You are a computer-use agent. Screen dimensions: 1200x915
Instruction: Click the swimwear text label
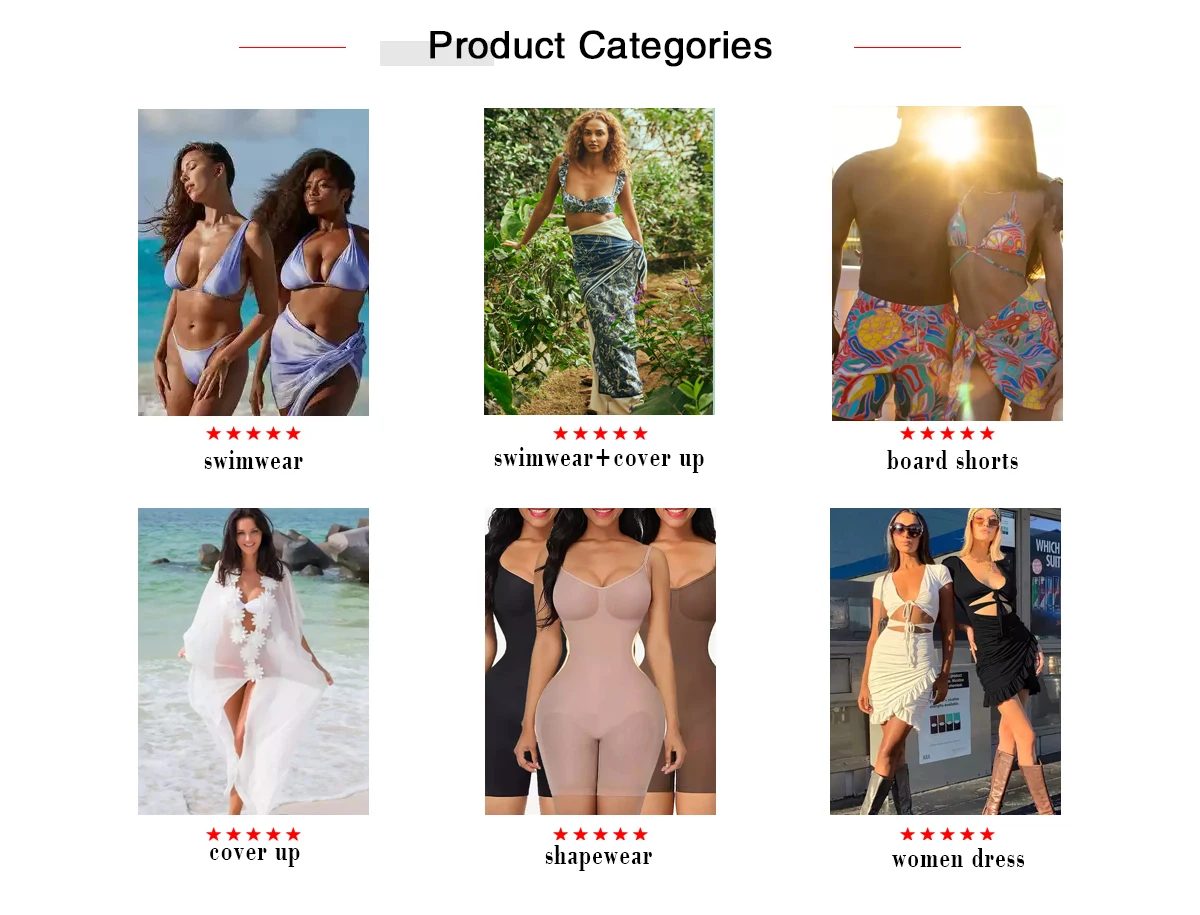[x=253, y=461]
